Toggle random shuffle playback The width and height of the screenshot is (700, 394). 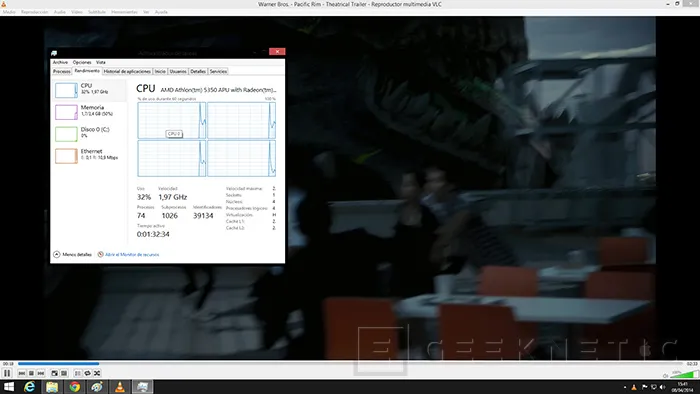[x=97, y=373]
